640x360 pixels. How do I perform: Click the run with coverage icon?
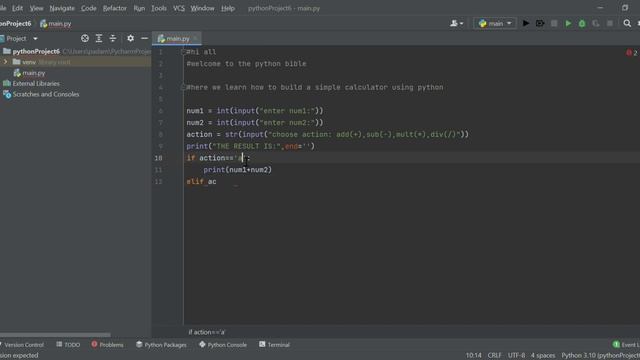[596, 23]
